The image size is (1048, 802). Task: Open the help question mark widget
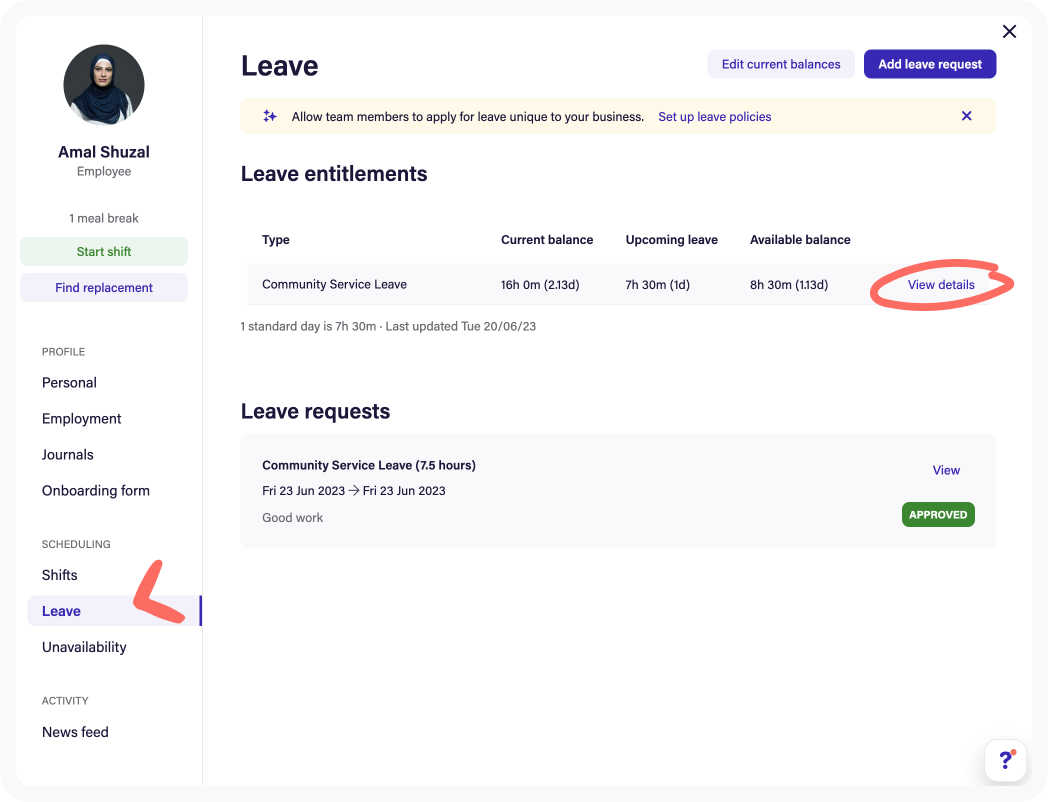tap(1005, 760)
